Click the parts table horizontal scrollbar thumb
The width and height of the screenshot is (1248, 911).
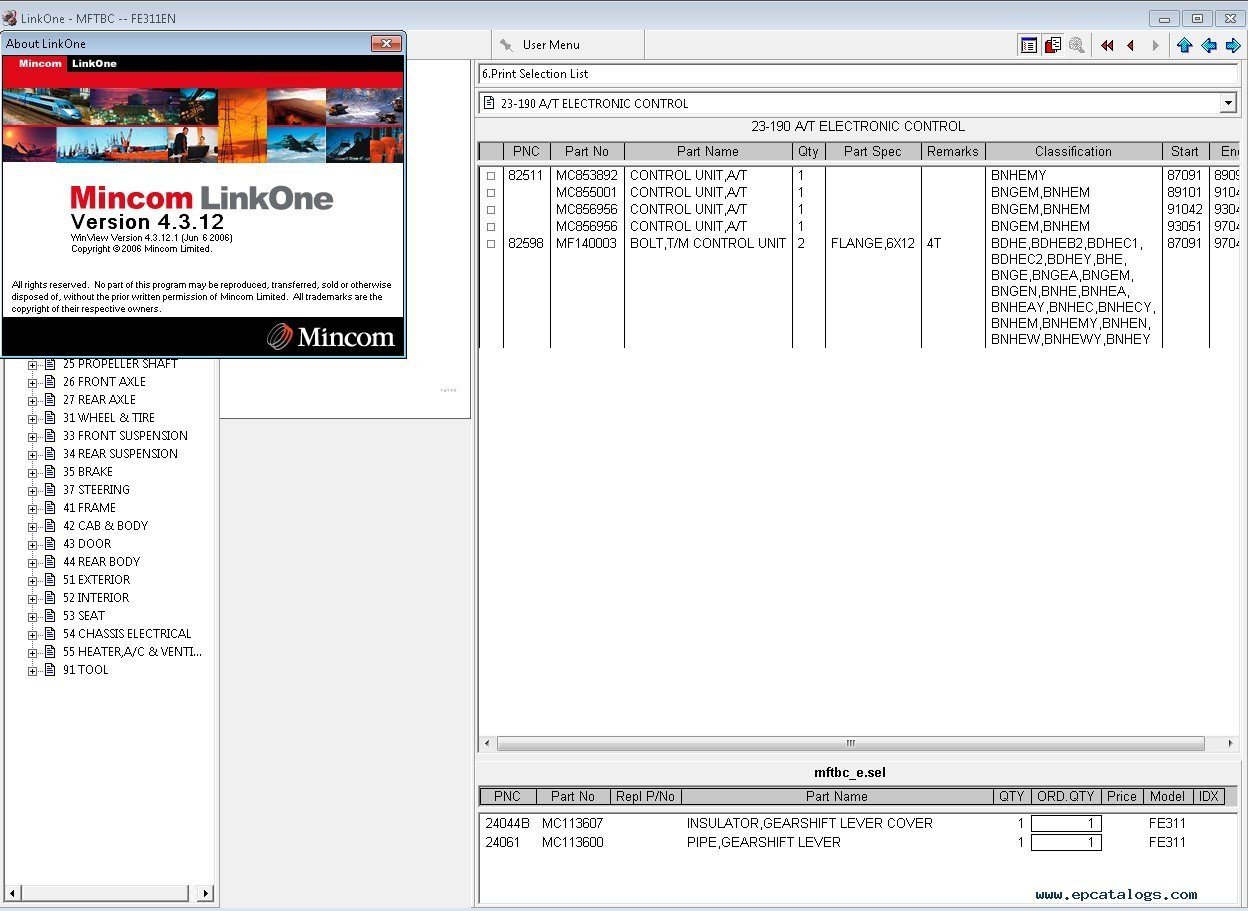pos(850,744)
